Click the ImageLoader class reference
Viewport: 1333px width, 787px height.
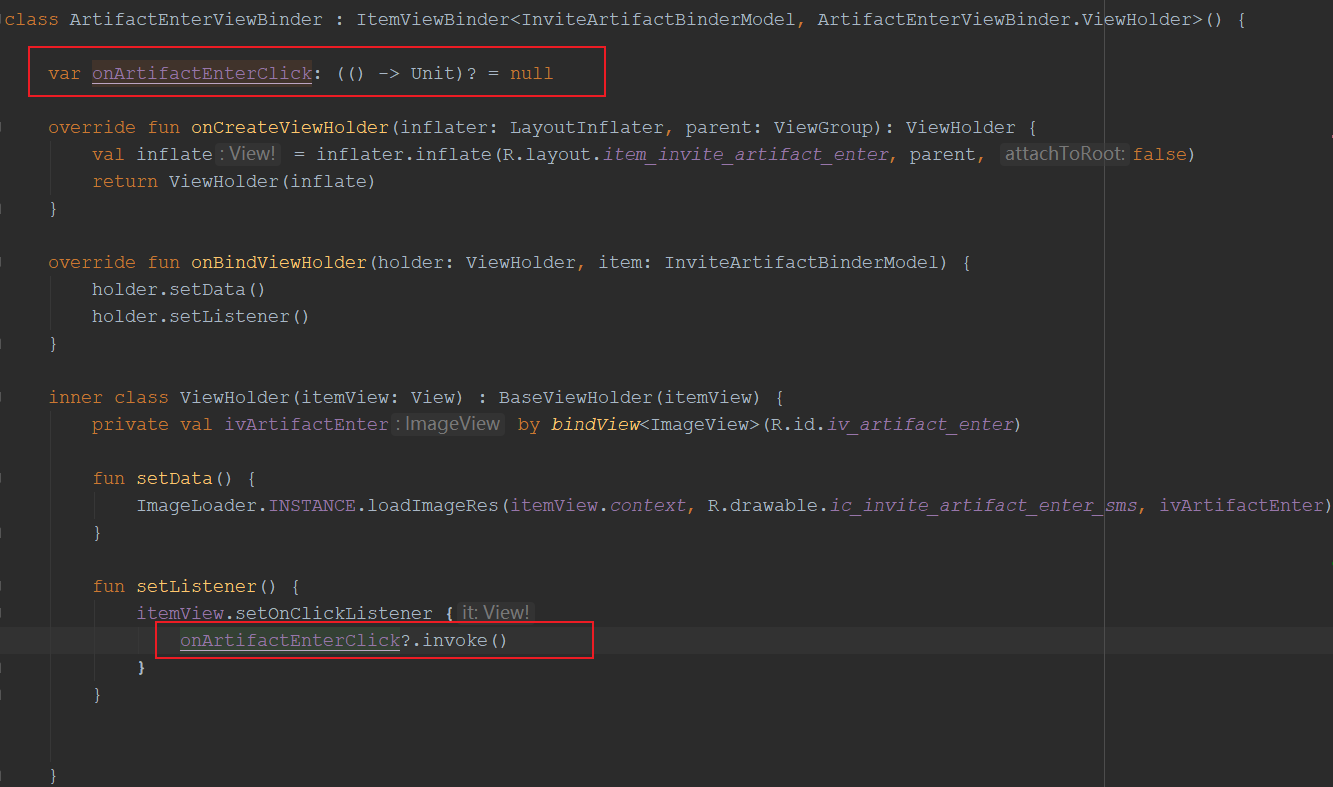click(x=197, y=505)
